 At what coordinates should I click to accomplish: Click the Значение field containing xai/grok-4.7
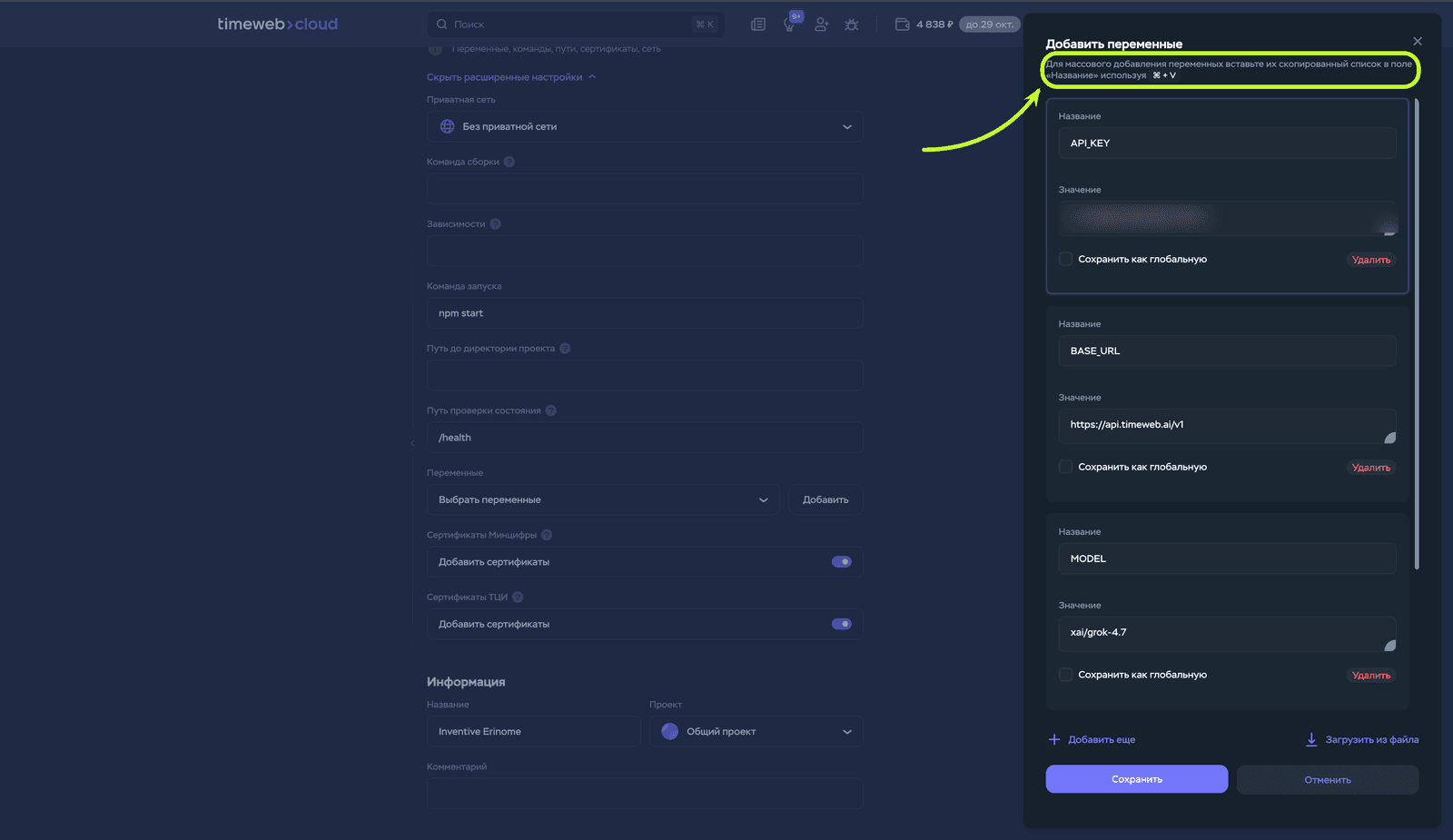1228,635
